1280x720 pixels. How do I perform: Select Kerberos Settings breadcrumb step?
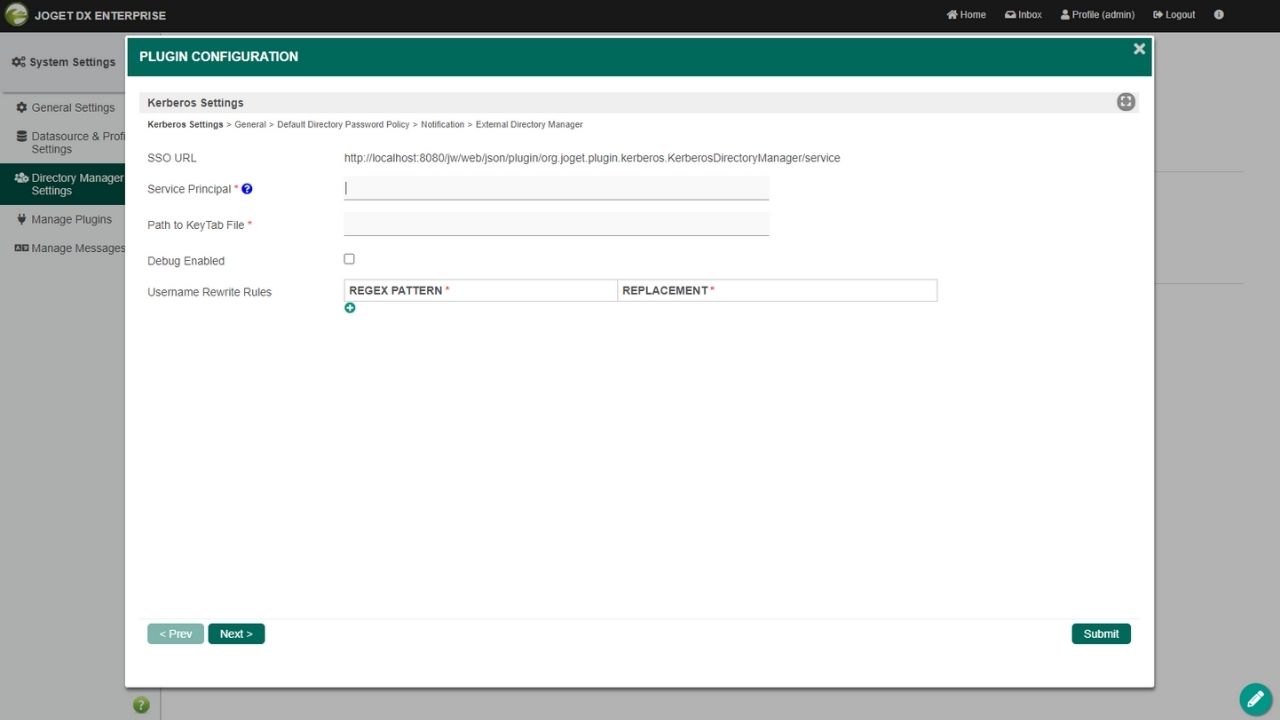coord(185,125)
